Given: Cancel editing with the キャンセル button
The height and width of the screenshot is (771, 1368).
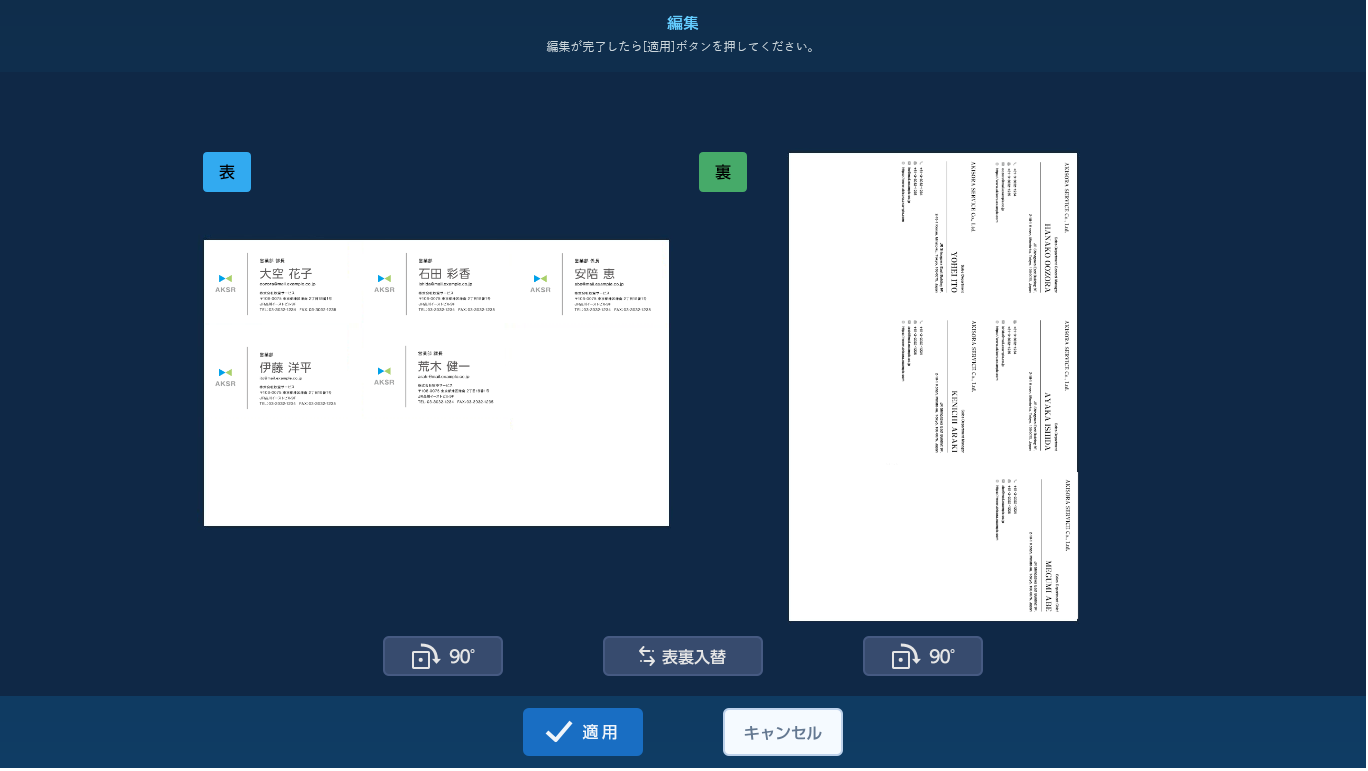Looking at the screenshot, I should (x=783, y=733).
